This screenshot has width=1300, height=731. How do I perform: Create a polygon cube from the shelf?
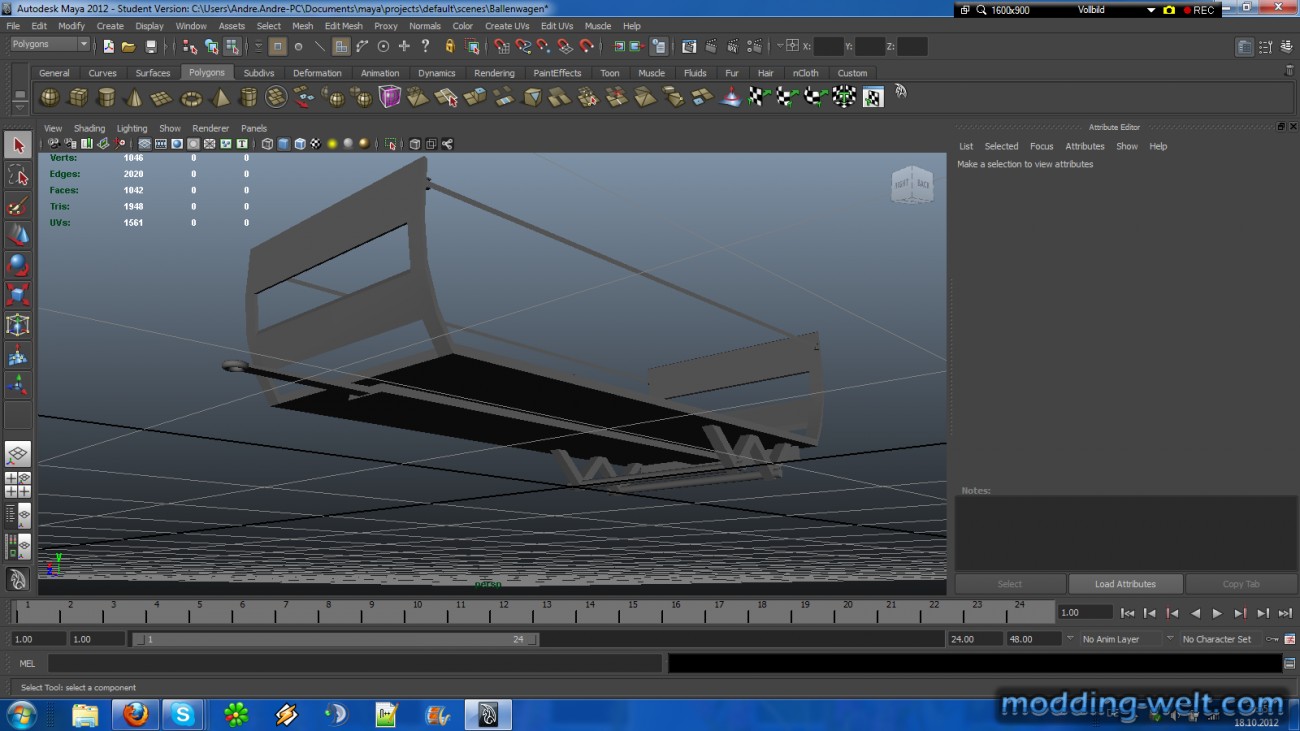tap(77, 97)
